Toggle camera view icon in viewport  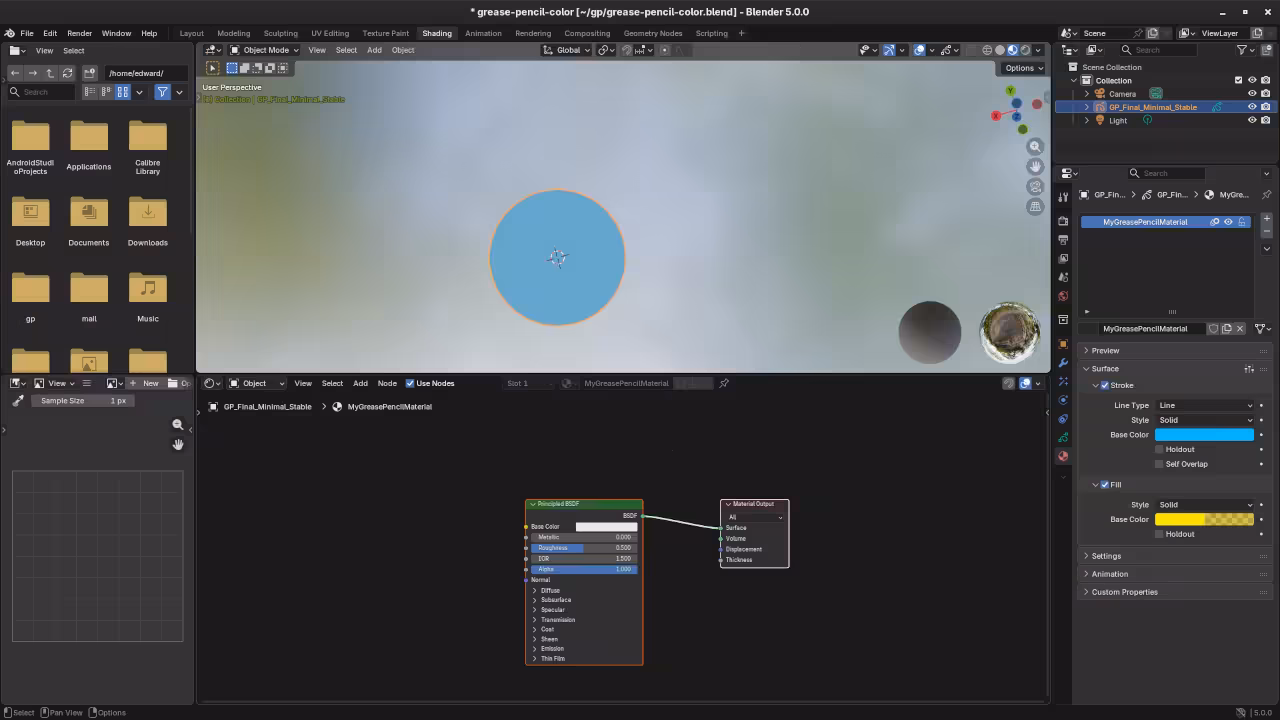1035,187
